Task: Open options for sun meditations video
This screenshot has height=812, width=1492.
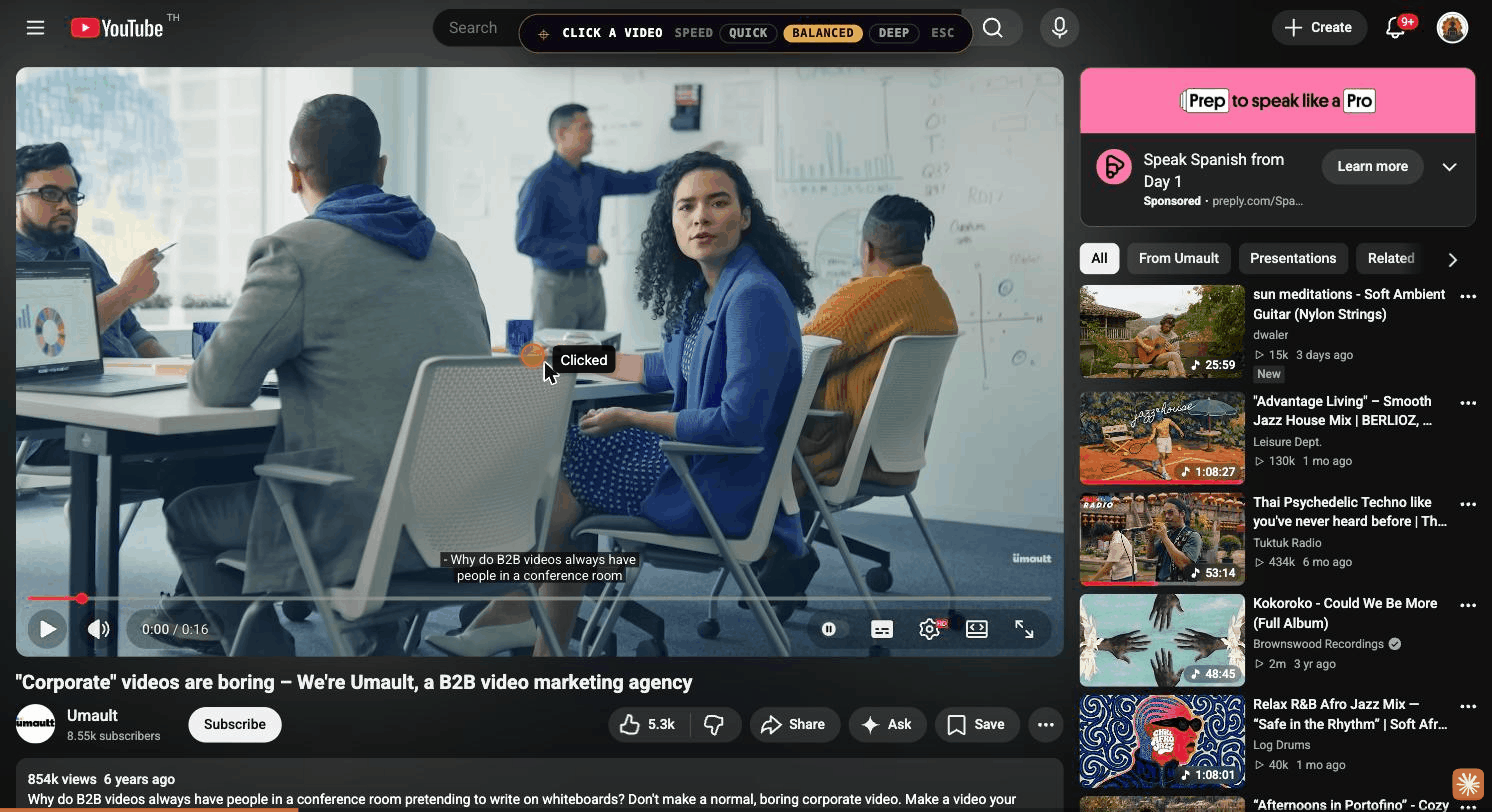Action: 1468,296
